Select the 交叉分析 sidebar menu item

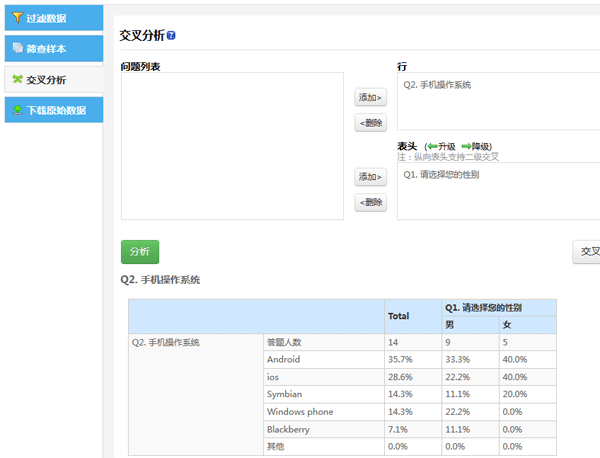54,80
